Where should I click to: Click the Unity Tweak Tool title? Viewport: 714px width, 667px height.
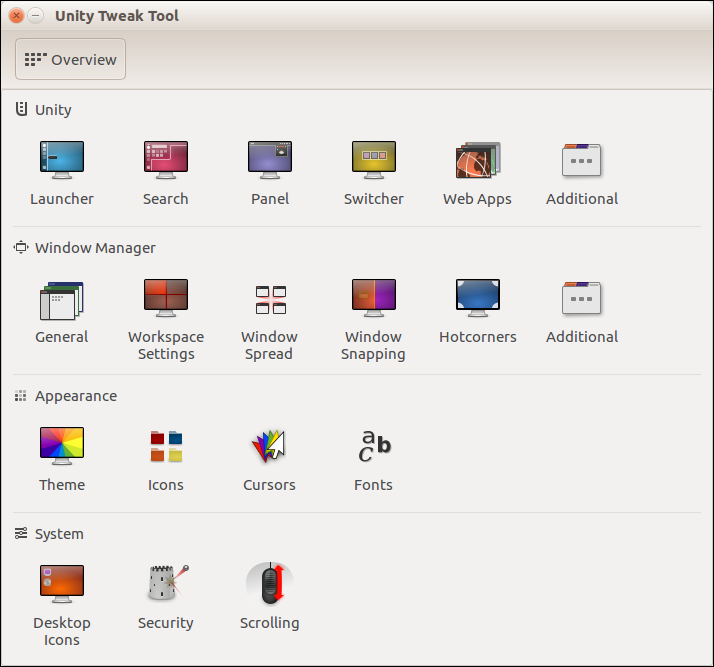coord(117,16)
